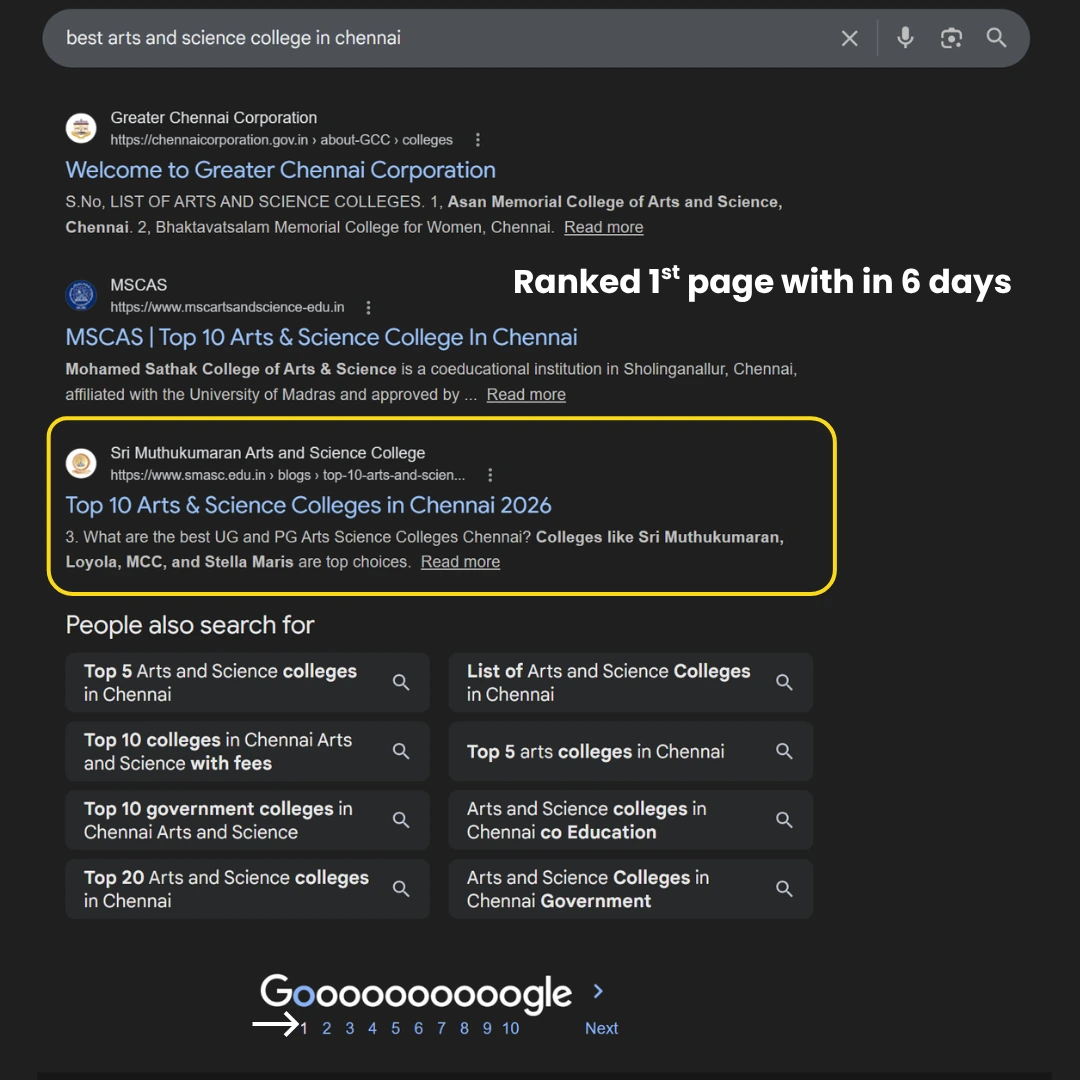This screenshot has height=1080, width=1080.
Task: Click the MSCAS site favicon
Action: [x=81, y=296]
